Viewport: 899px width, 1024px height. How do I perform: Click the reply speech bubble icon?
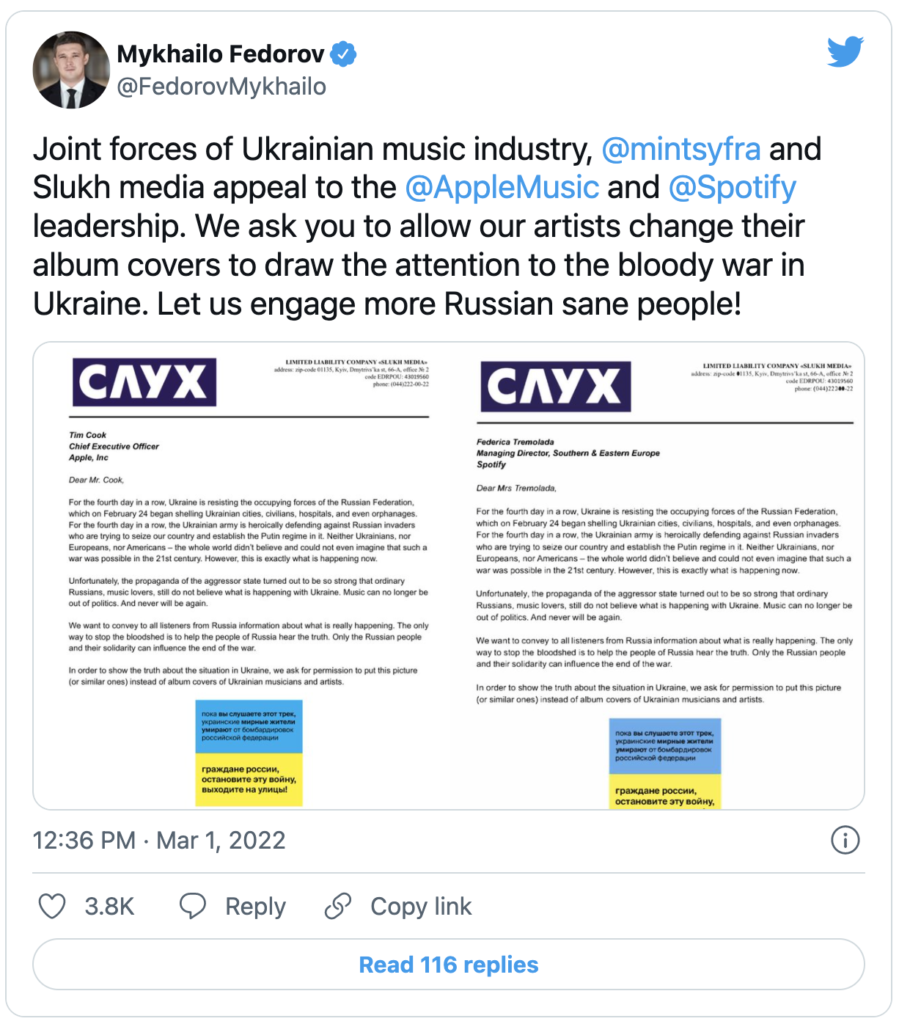(x=192, y=906)
